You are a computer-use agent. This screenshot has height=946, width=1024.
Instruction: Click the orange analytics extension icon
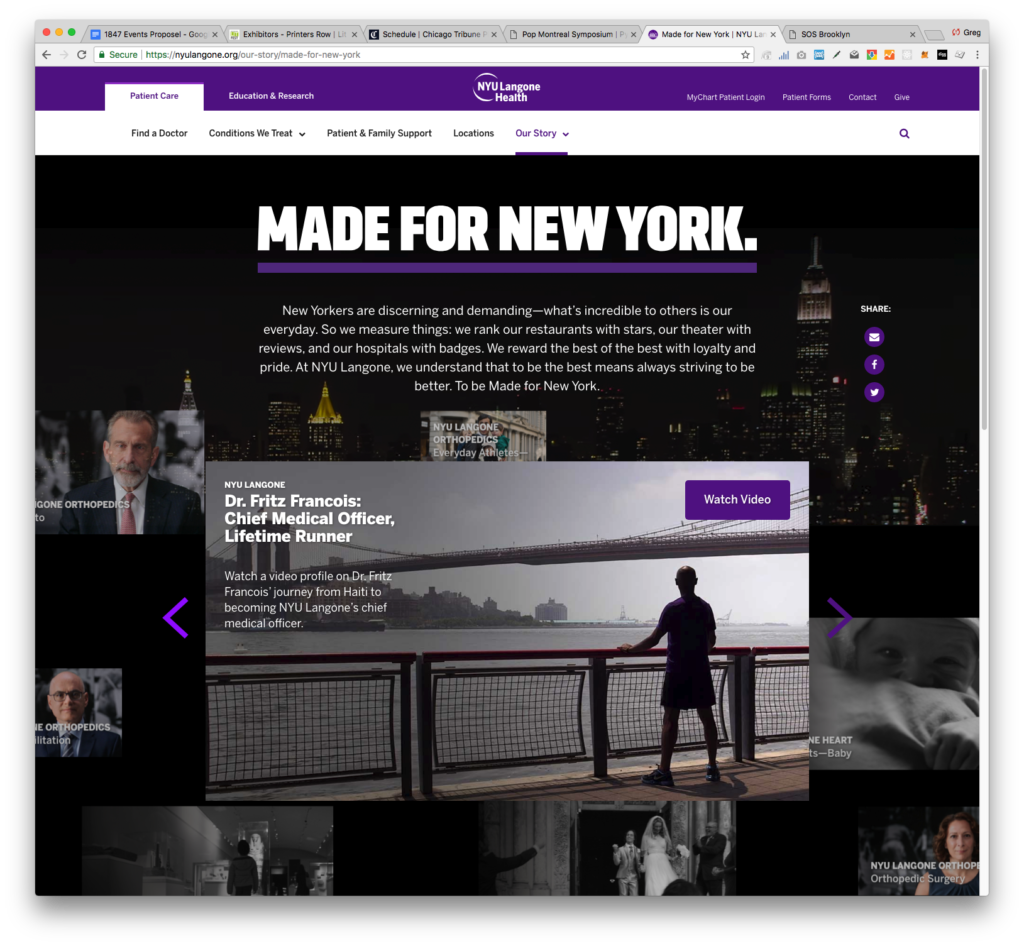pyautogui.click(x=889, y=55)
